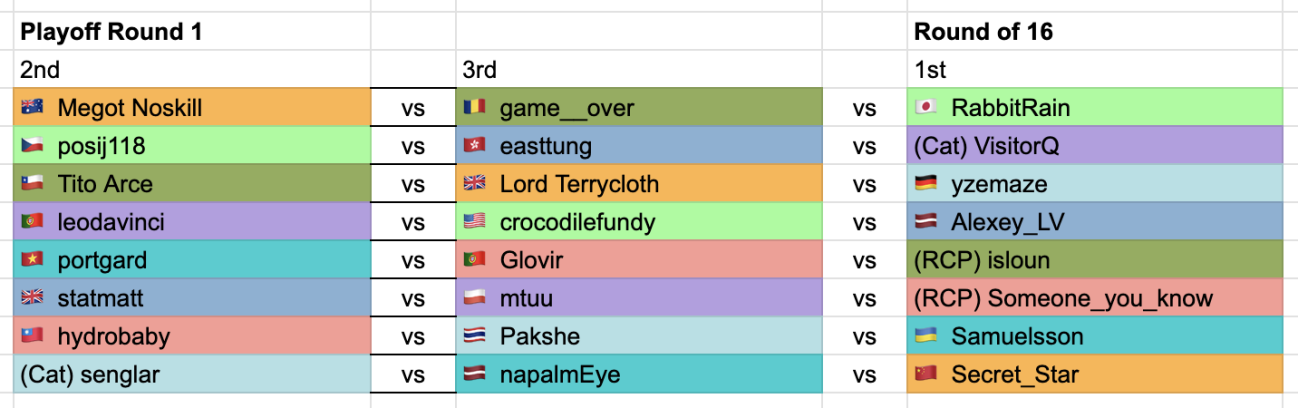Screen dimensions: 1298x408
Task: Click the flag icon next to Pakshe
Action: point(474,336)
